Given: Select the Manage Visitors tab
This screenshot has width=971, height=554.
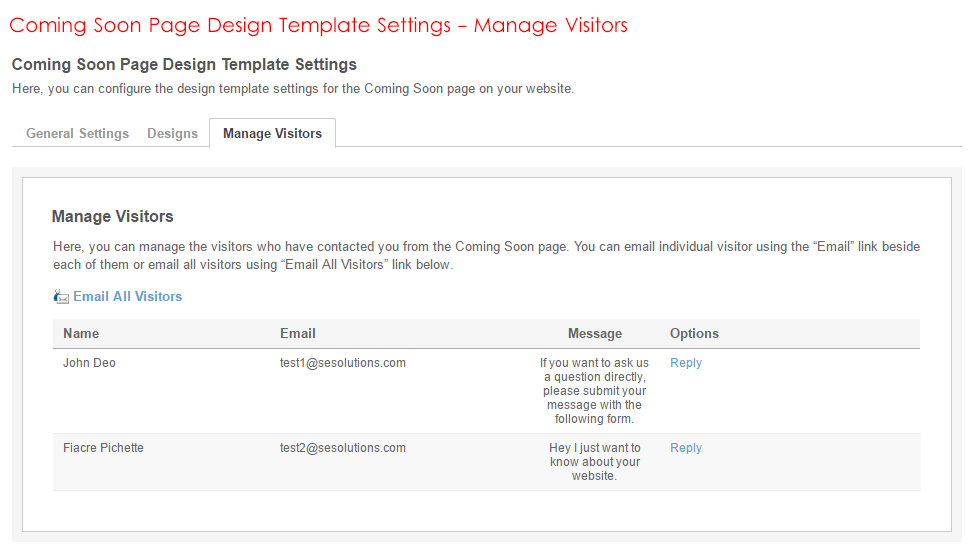Looking at the screenshot, I should coord(272,133).
